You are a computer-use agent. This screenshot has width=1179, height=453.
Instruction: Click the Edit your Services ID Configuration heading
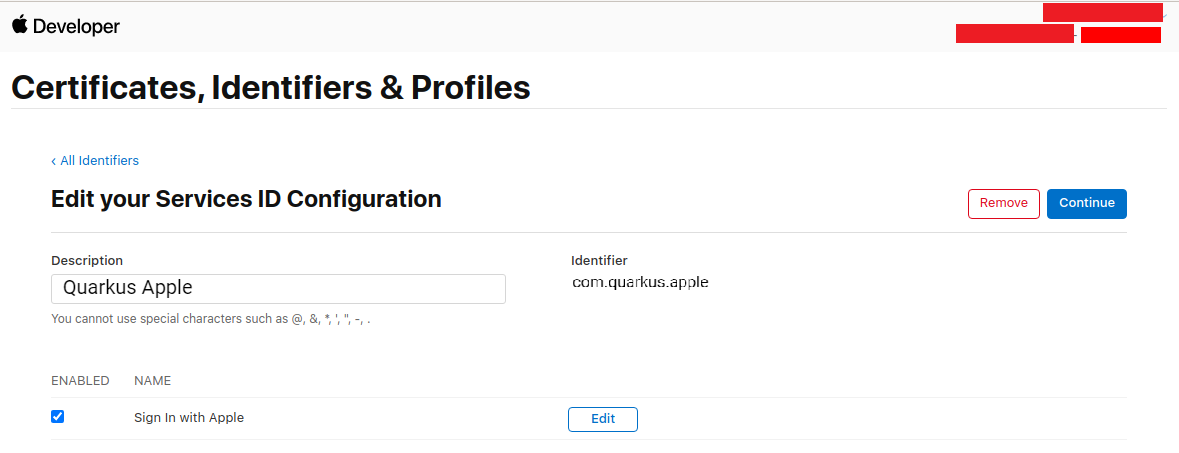[246, 199]
